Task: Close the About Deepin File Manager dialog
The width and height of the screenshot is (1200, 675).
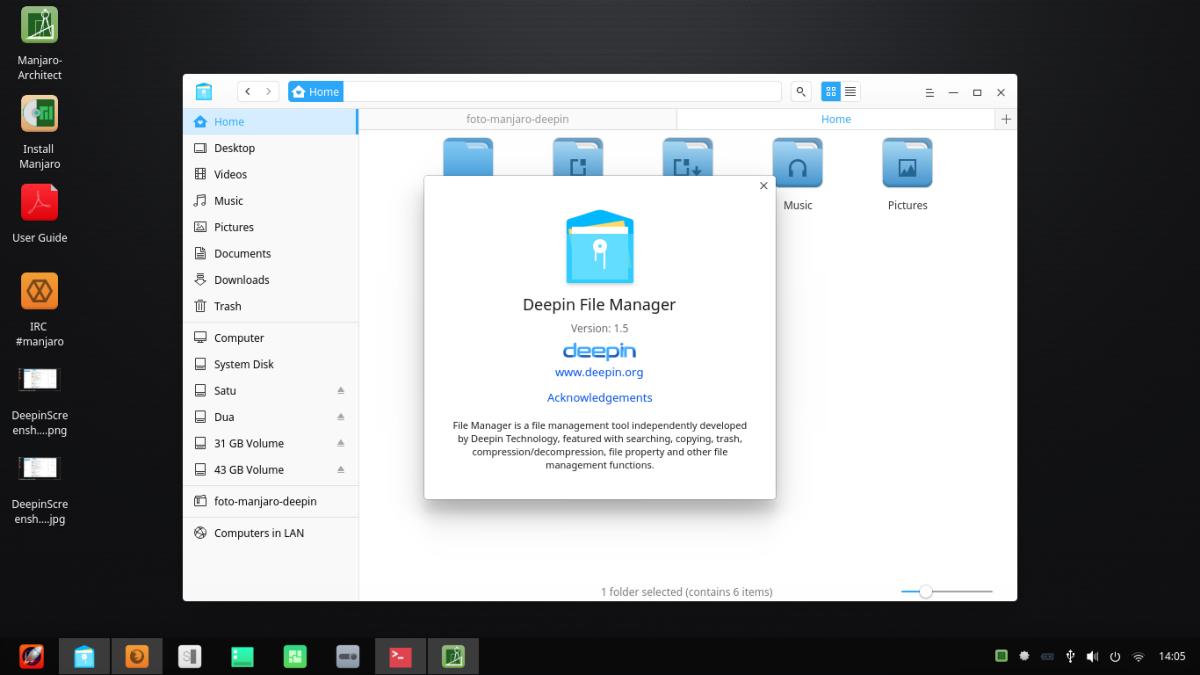Action: coord(764,186)
